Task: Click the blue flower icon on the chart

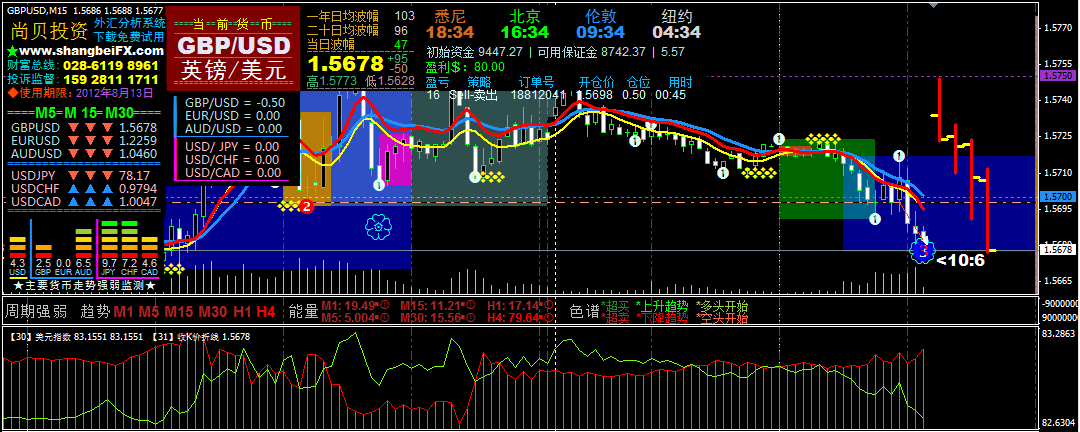Action: coord(377,227)
